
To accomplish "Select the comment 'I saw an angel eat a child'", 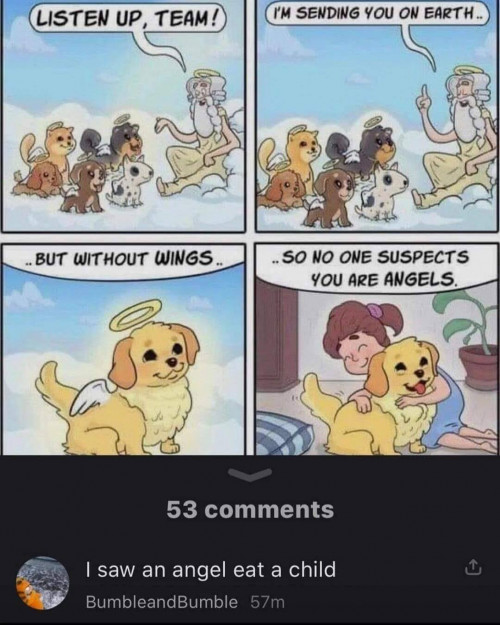I will click(211, 570).
